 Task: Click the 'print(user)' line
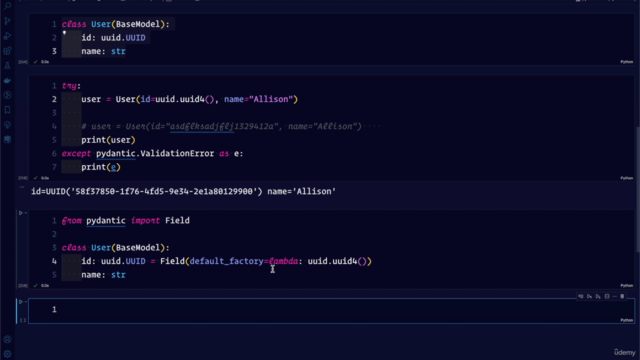[108, 140]
